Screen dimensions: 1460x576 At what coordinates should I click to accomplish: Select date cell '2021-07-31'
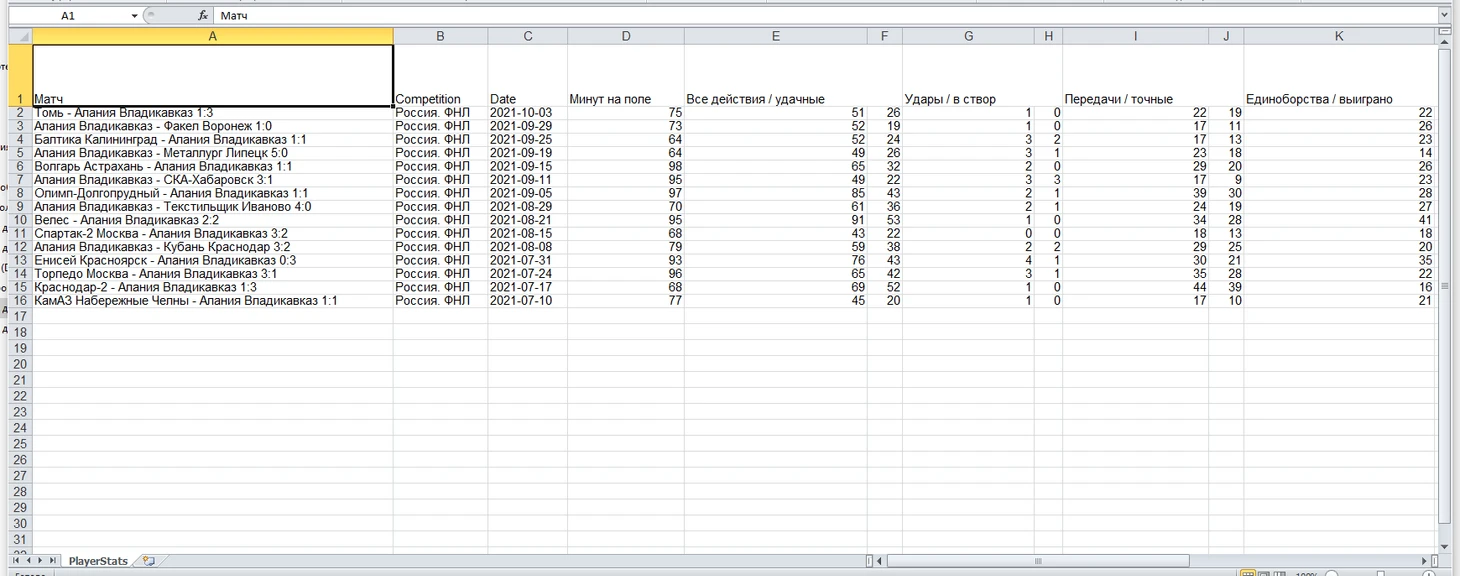(x=527, y=260)
